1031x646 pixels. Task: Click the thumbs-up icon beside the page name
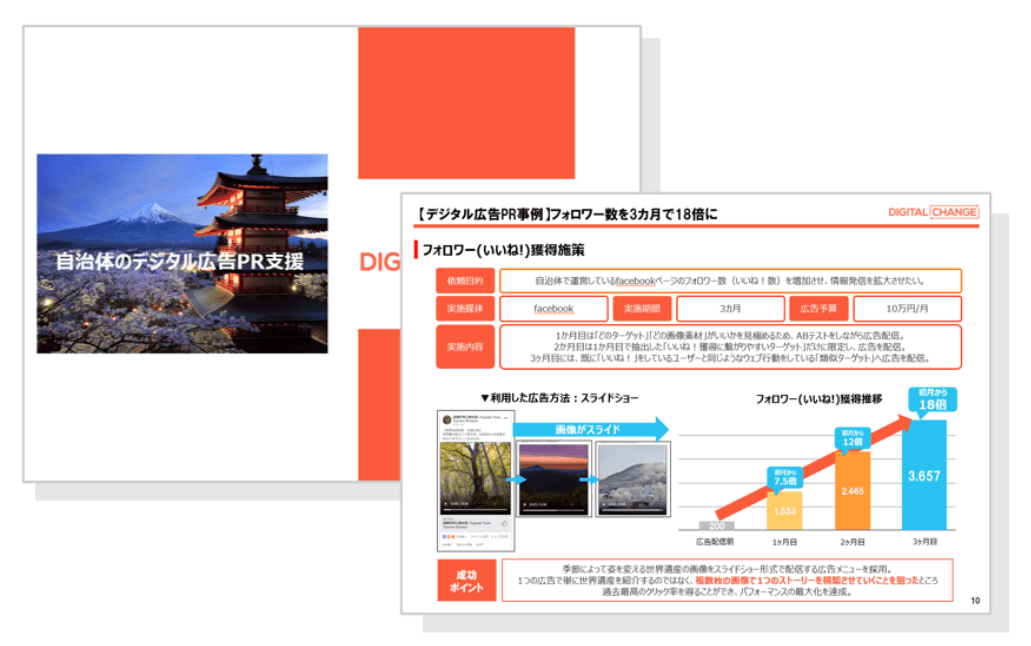(504, 521)
